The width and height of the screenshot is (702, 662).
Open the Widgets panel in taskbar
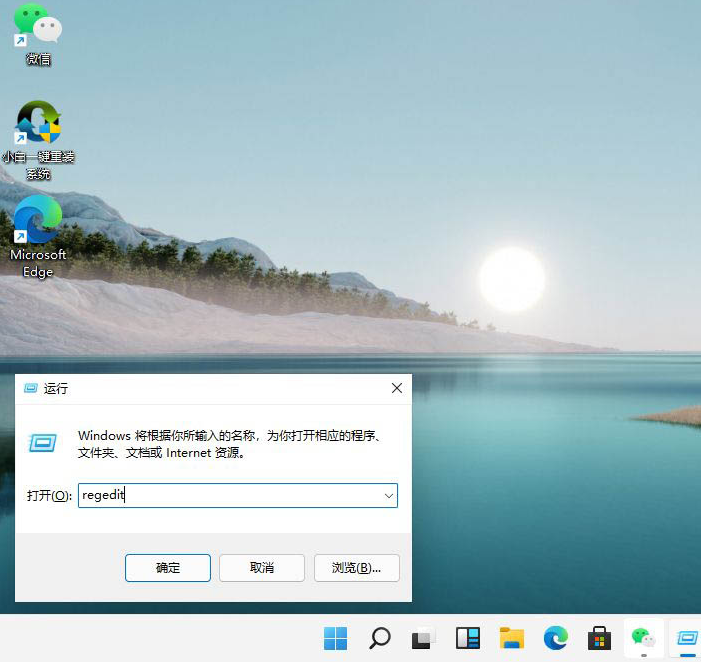[x=468, y=637]
